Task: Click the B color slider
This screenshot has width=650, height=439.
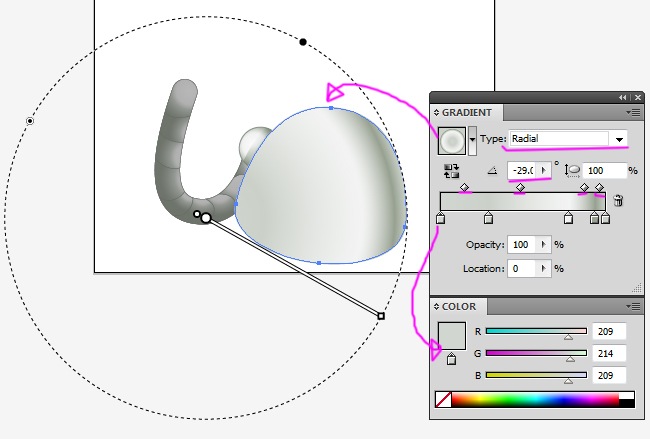Action: pos(536,375)
